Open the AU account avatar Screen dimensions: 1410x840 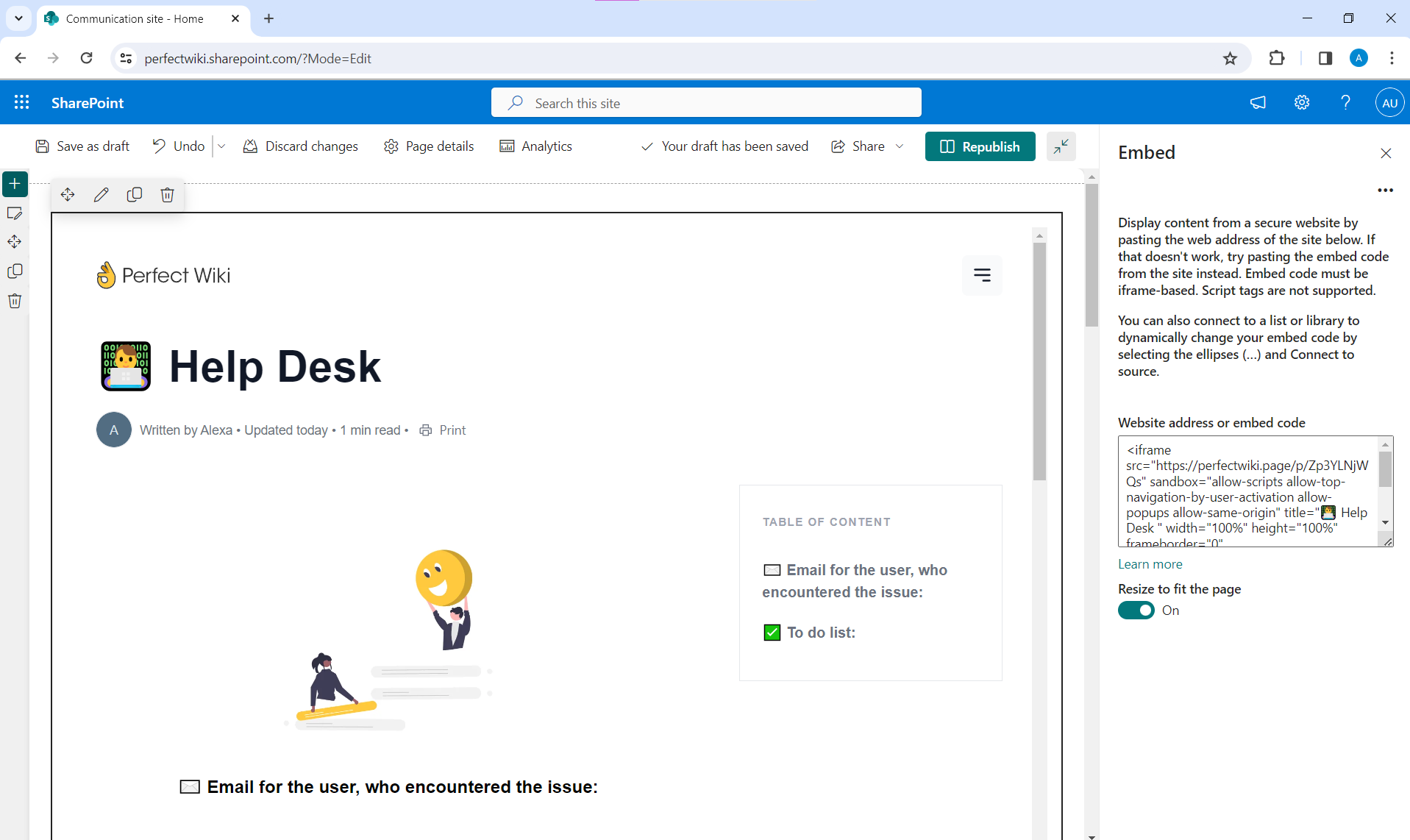click(x=1389, y=102)
